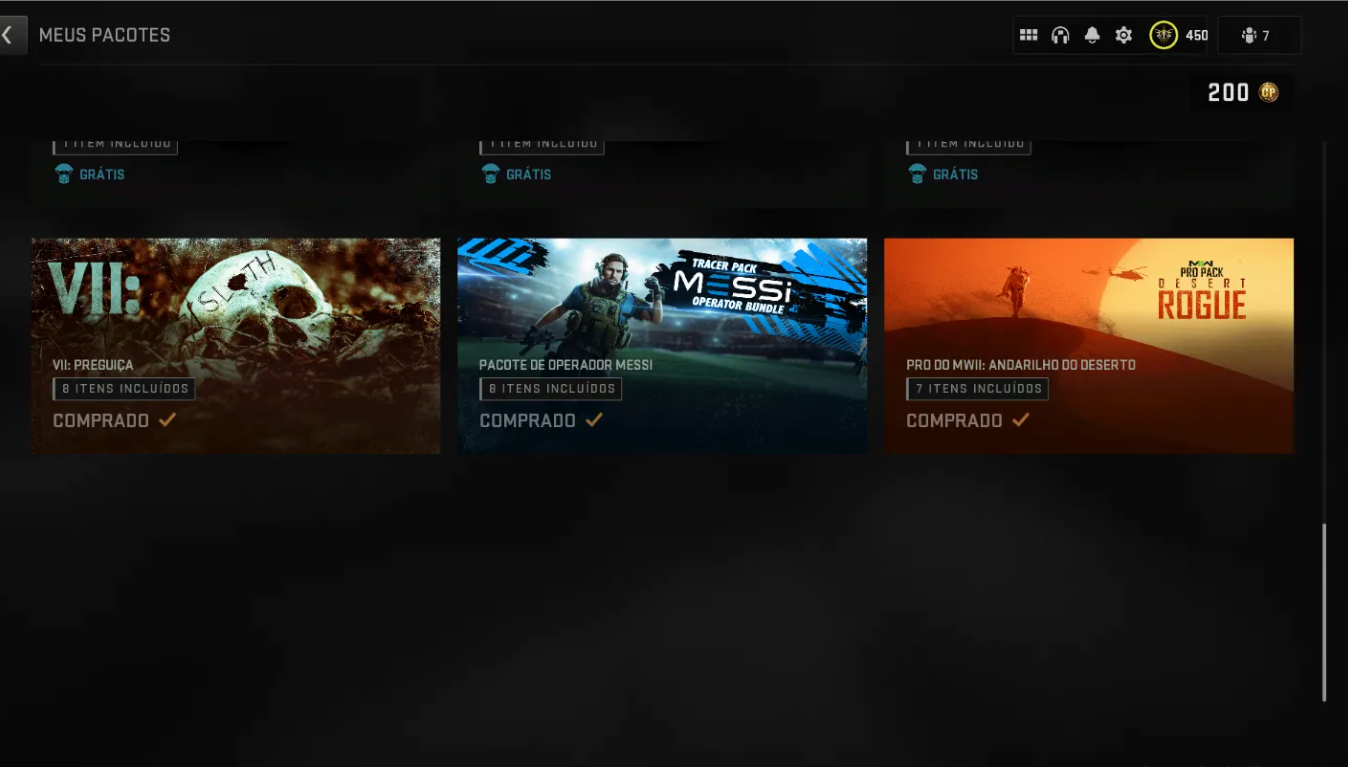The width and height of the screenshot is (1348, 767).
Task: Click the vertical scrollbar thumb
Action: point(1324,612)
